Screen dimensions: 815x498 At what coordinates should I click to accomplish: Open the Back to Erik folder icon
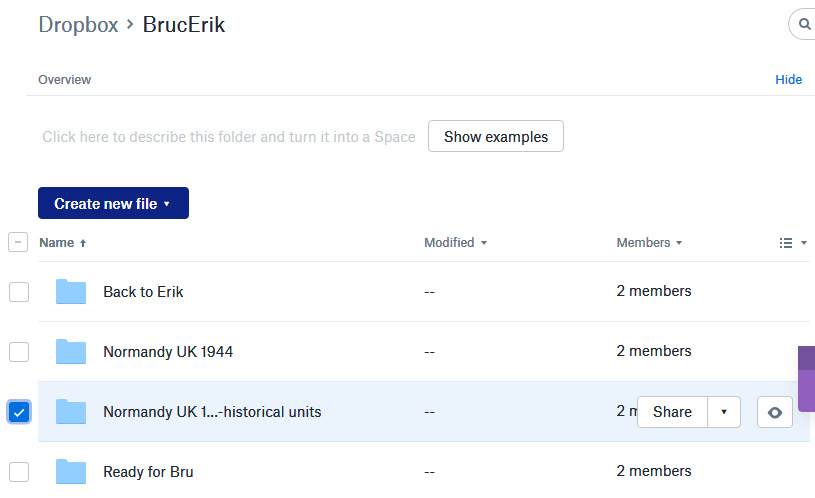tap(70, 292)
